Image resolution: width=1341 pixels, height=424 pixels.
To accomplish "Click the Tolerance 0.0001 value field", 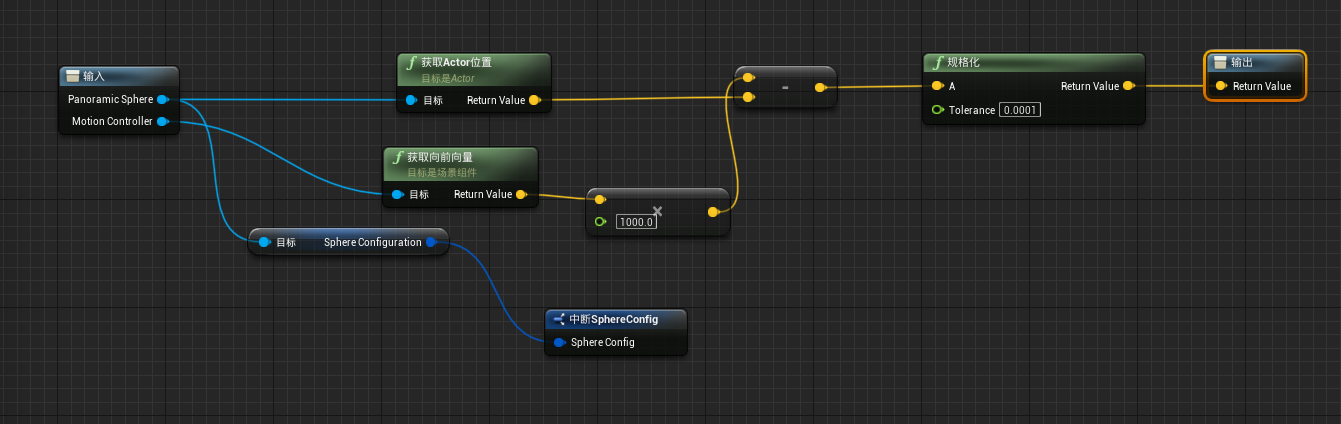I will click(x=1020, y=110).
